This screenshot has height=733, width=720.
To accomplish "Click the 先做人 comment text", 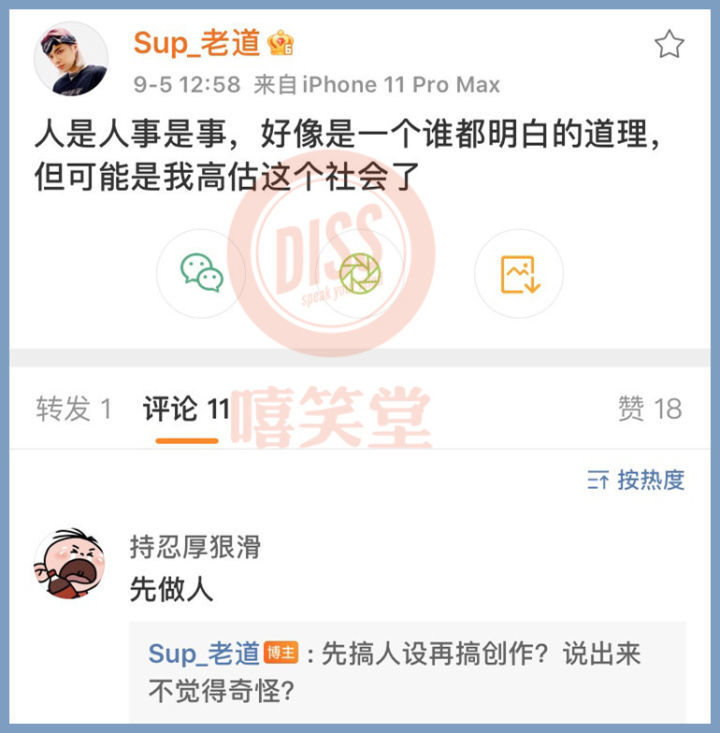I will pyautogui.click(x=171, y=589).
